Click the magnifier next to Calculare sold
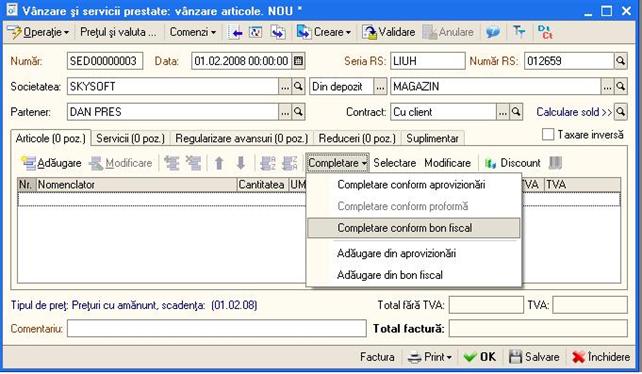Viewport: 642px width, 374px height. [621, 112]
